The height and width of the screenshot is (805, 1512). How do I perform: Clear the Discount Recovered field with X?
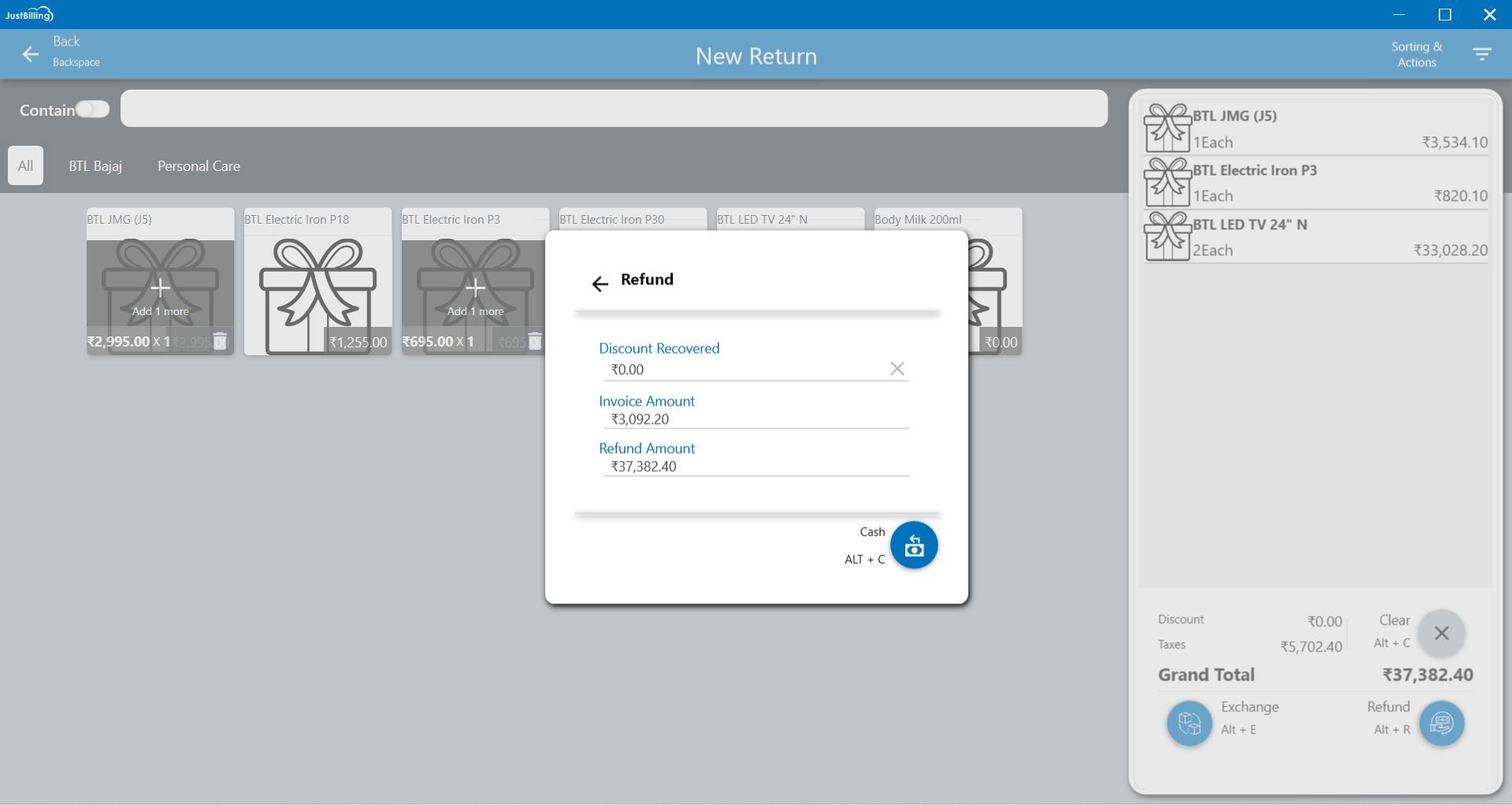(x=897, y=369)
